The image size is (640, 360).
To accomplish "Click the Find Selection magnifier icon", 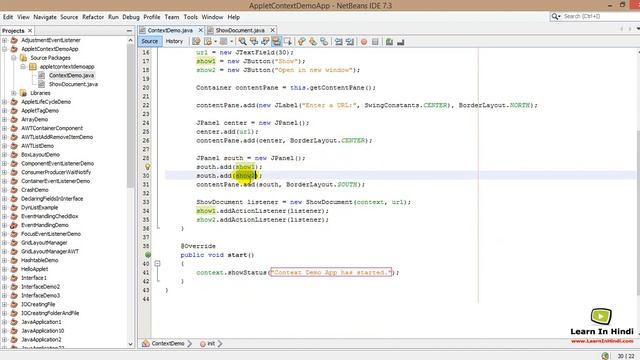I will pos(242,42).
